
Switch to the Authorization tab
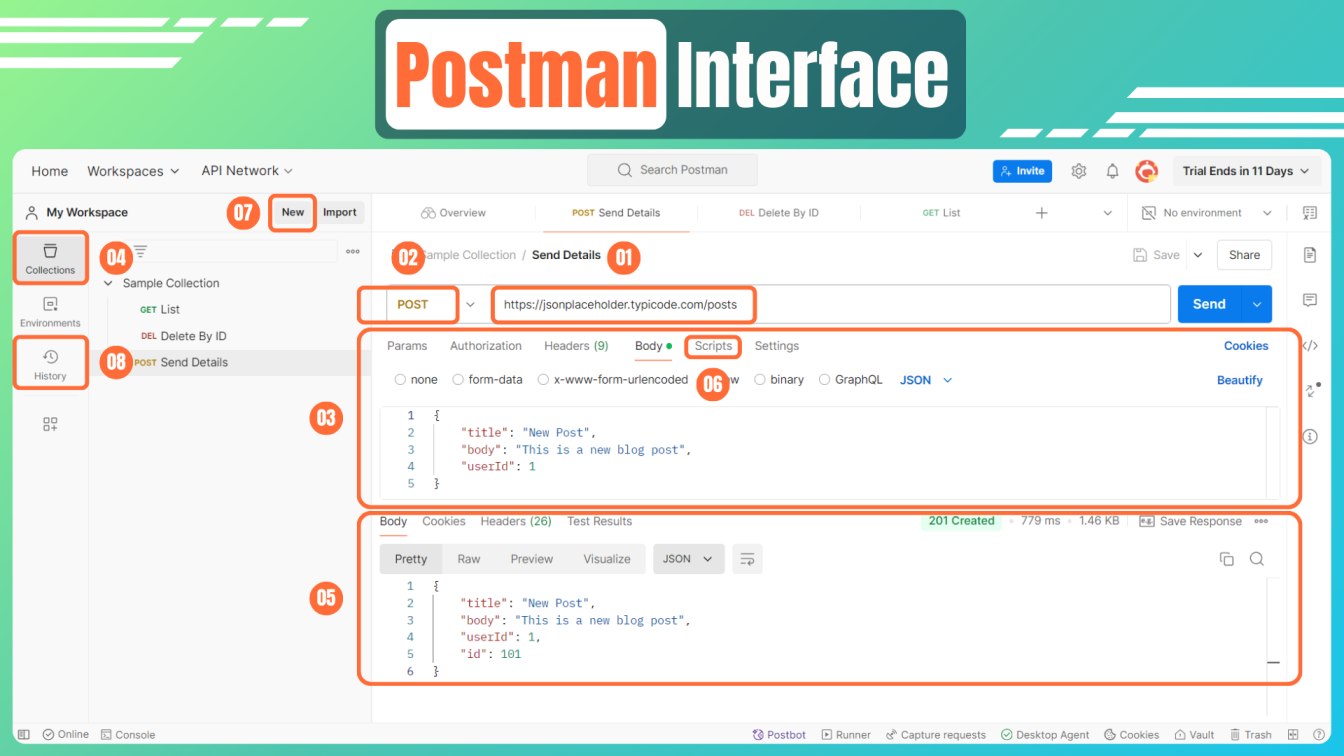point(486,346)
